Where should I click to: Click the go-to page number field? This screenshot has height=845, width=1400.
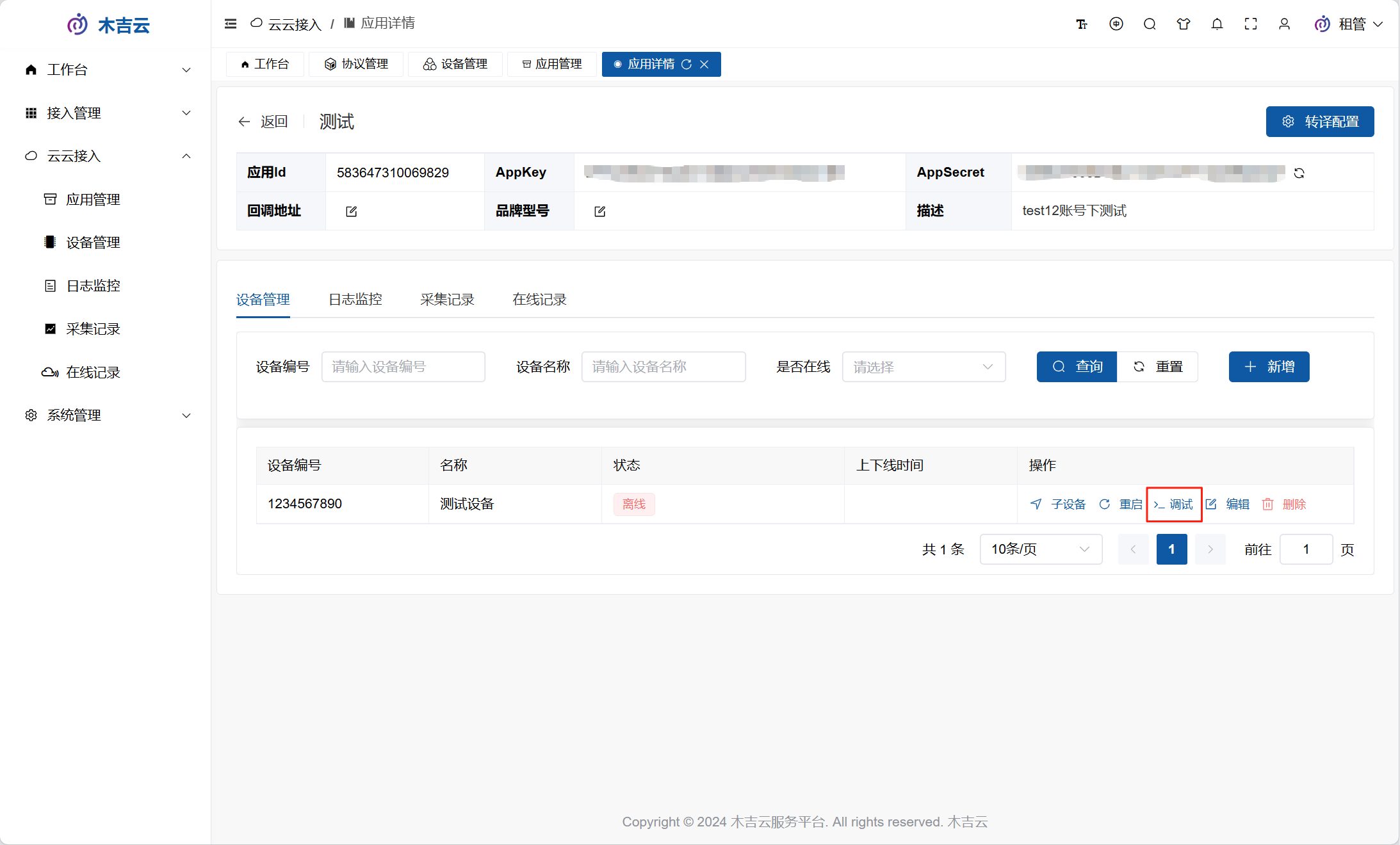tap(1306, 549)
